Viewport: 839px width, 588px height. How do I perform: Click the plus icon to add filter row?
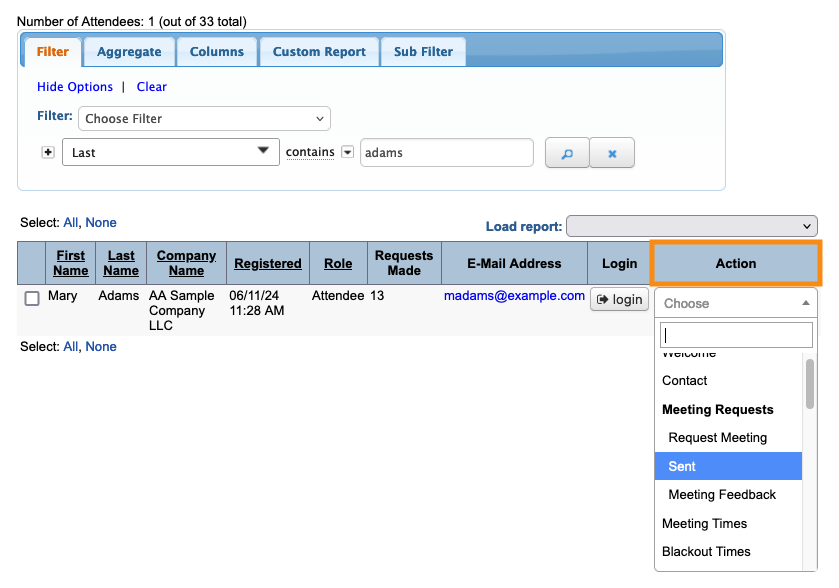coord(48,152)
